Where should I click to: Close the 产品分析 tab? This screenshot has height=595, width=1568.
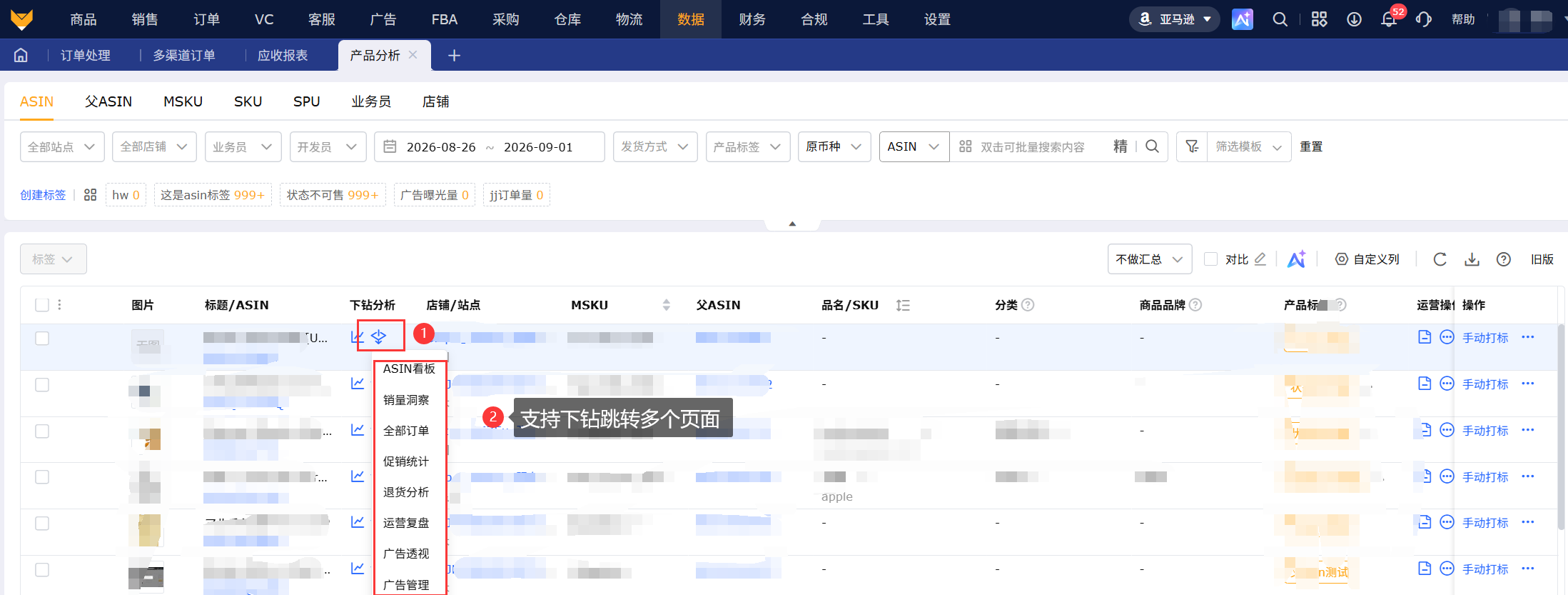pyautogui.click(x=413, y=55)
